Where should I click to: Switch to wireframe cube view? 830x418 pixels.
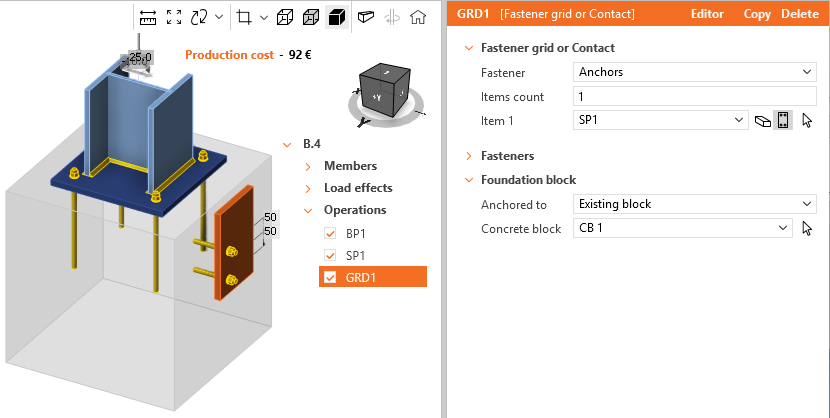tap(285, 17)
